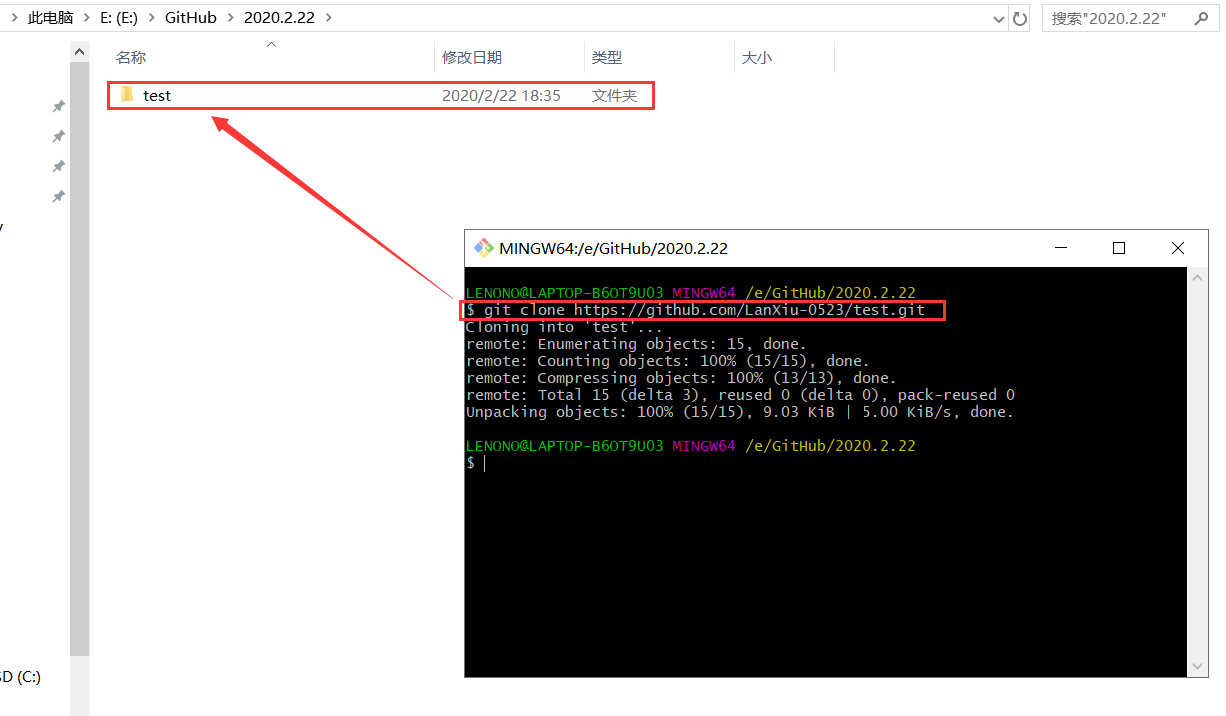Click the terminal window scrollbar

[1197, 470]
